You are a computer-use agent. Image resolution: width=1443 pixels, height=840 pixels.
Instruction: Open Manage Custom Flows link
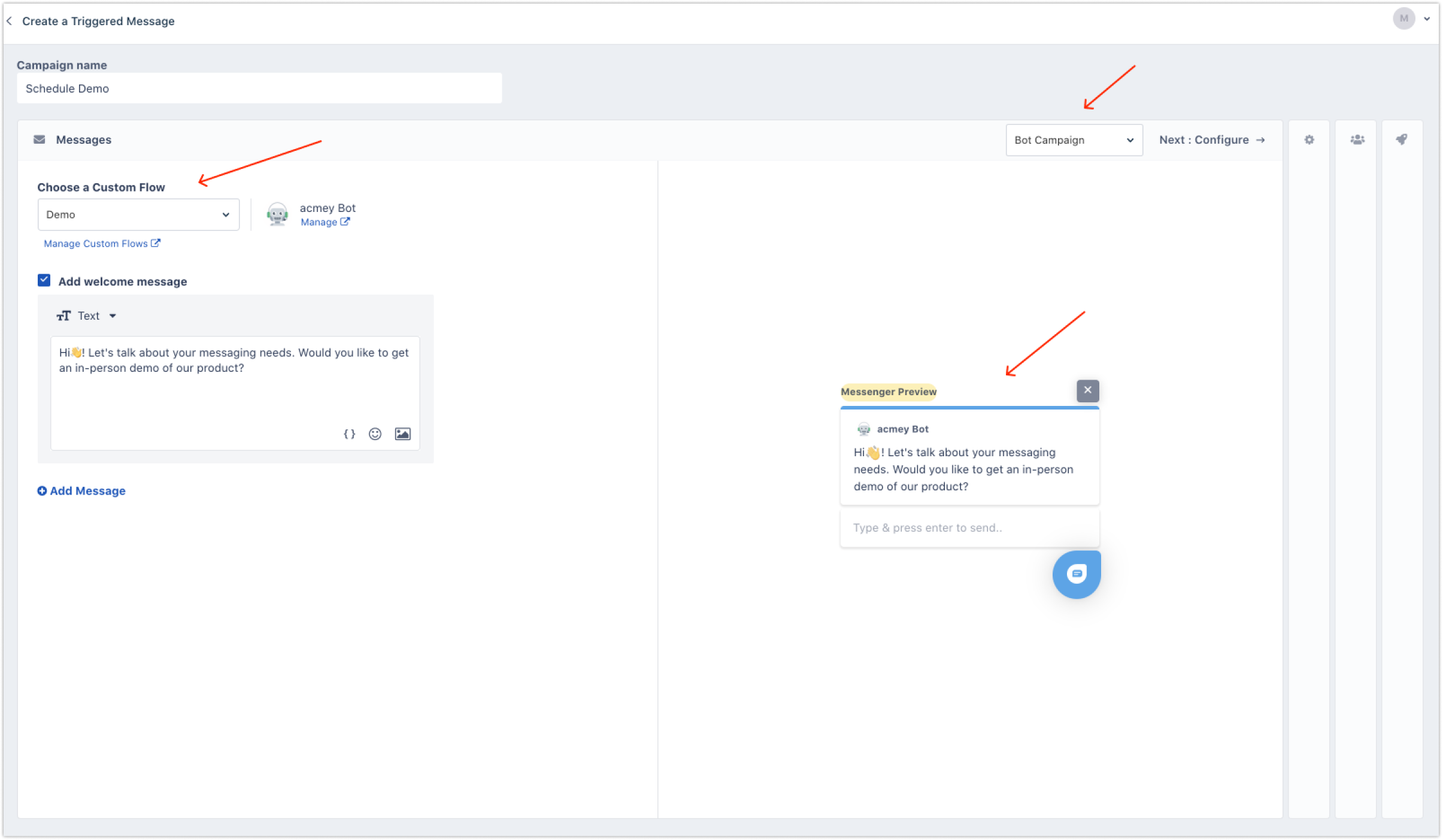[x=101, y=244]
